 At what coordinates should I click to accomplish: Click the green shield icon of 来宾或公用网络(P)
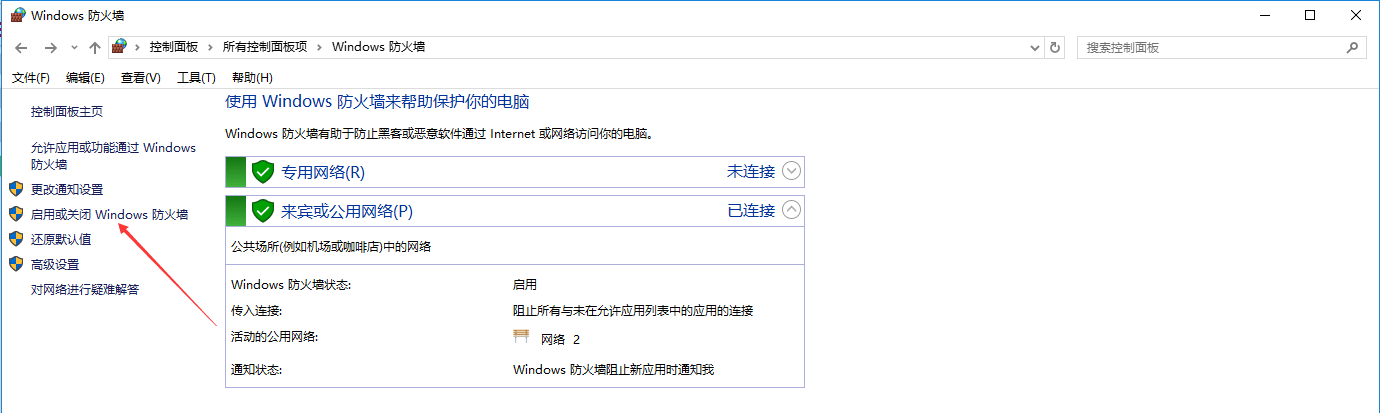tap(262, 211)
